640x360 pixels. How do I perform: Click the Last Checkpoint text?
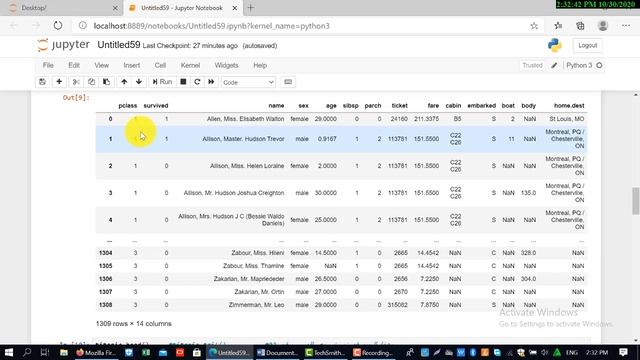pyautogui.click(x=190, y=46)
